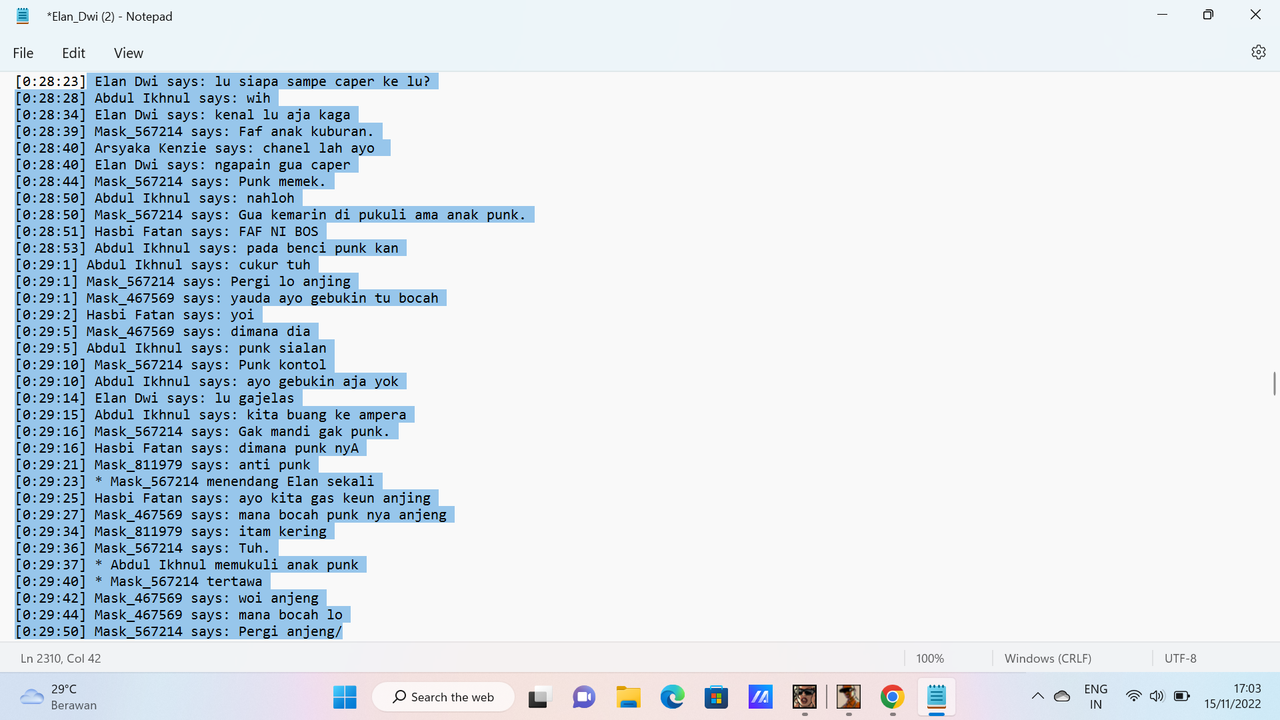Click the Search the web box

(443, 697)
